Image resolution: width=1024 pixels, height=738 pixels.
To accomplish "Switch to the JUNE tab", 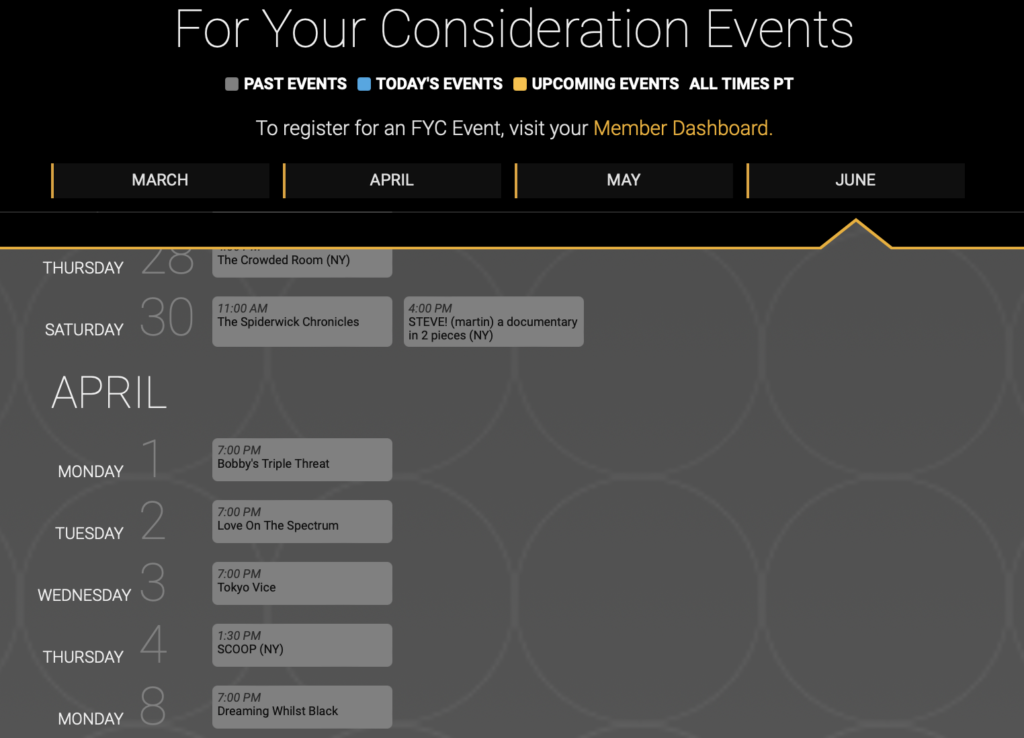I will click(x=856, y=180).
